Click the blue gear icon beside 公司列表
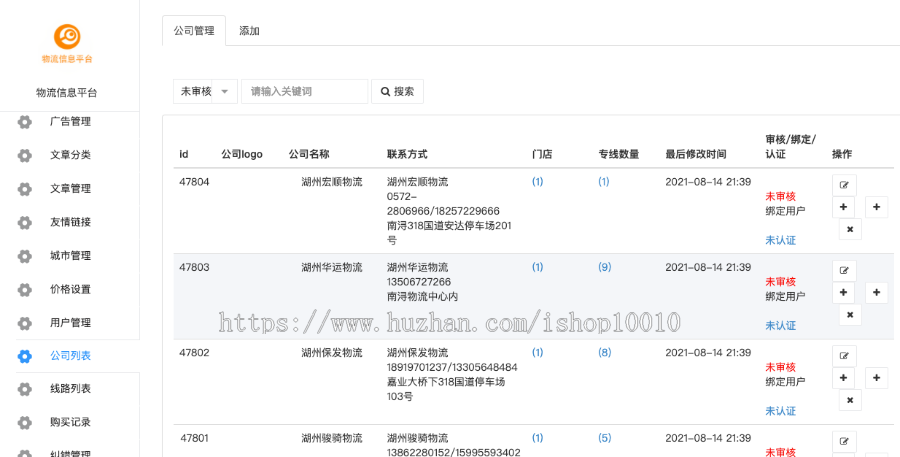This screenshot has width=900, height=457. [25, 357]
